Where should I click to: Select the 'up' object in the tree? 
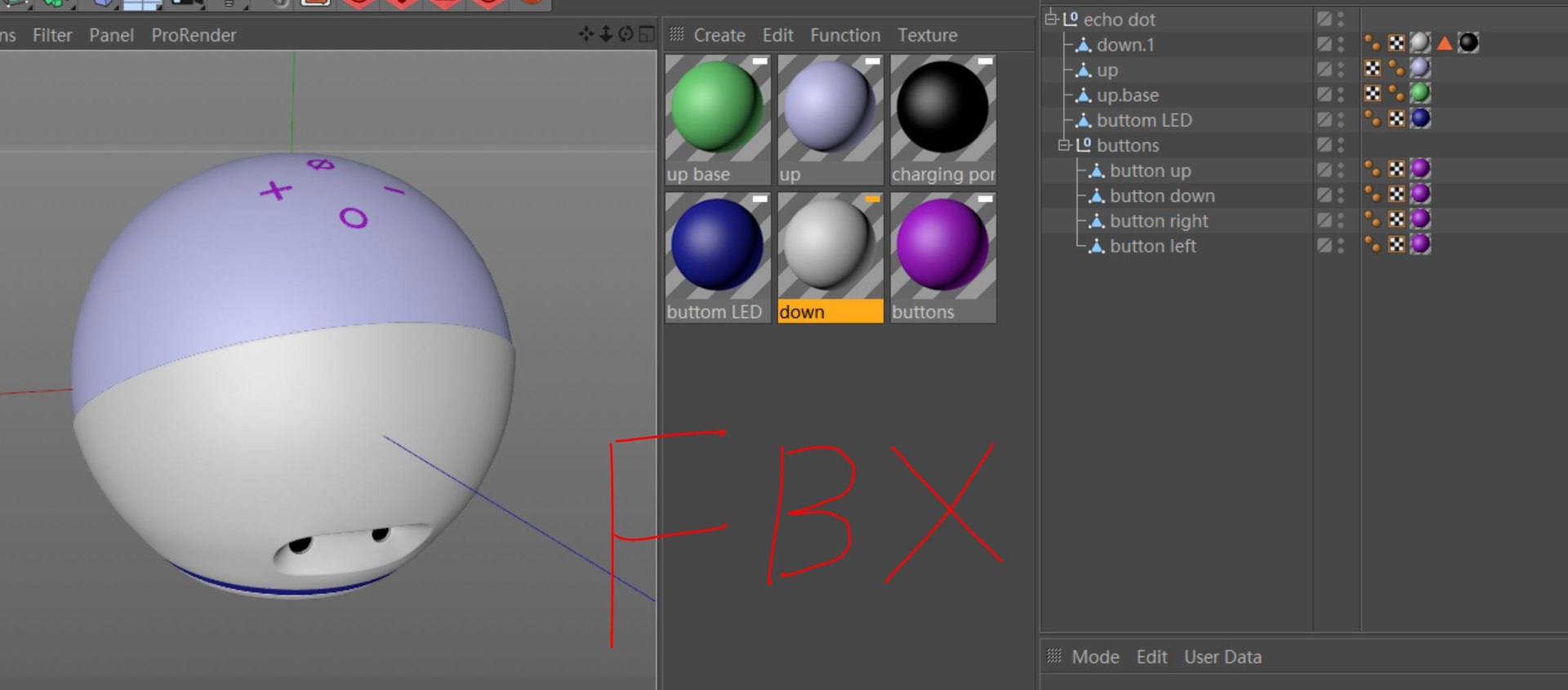(x=1107, y=70)
